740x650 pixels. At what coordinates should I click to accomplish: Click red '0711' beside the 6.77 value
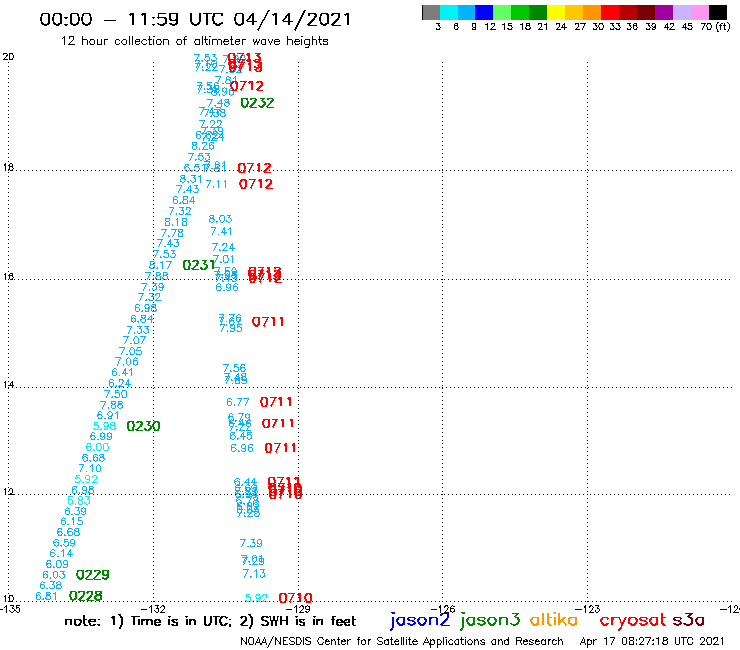(x=276, y=402)
